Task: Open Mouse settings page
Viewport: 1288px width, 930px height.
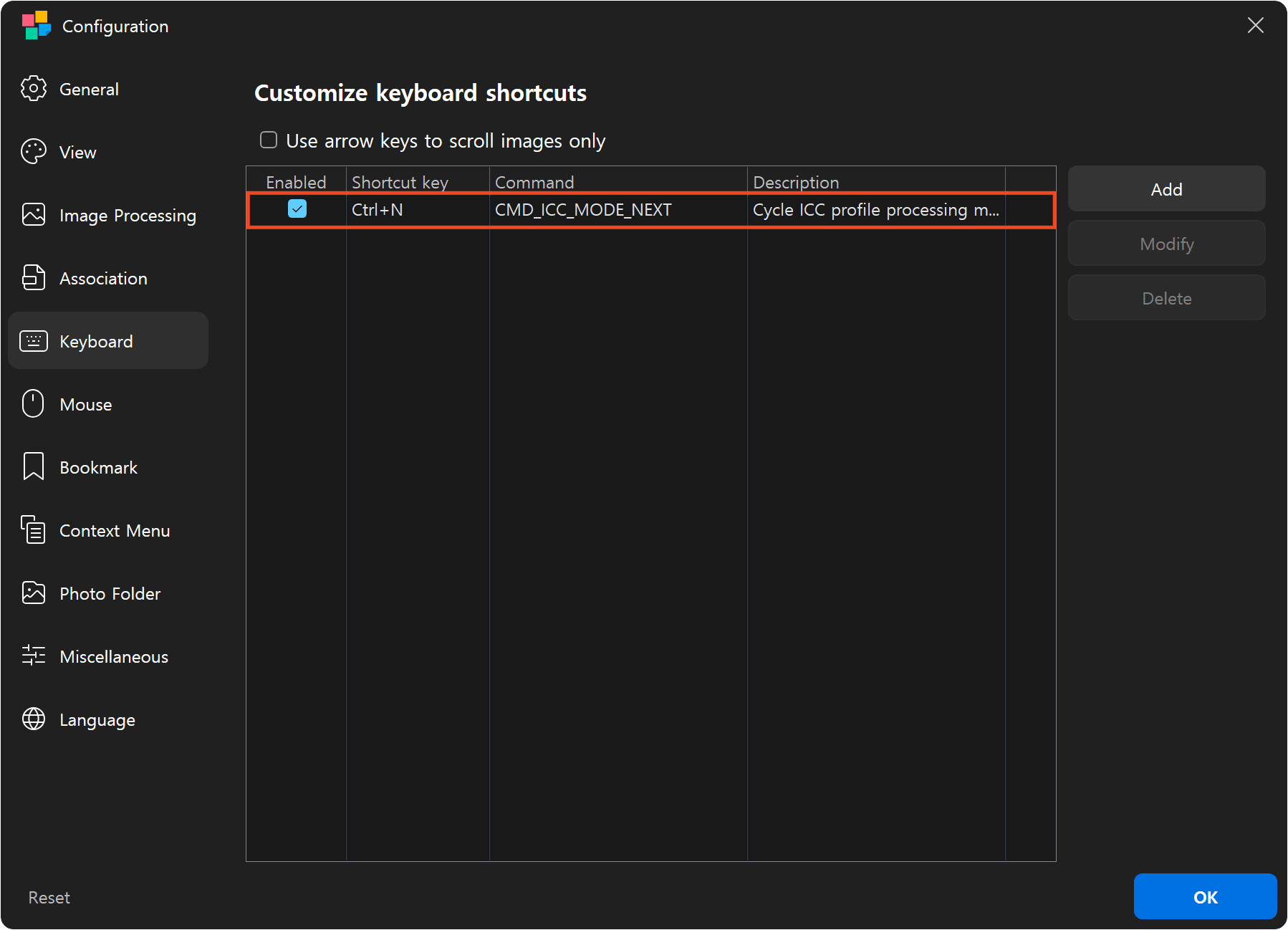Action: (x=108, y=404)
